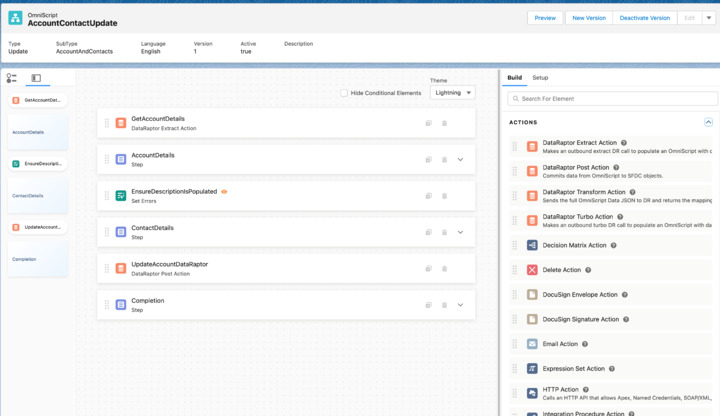Click the Preview button
Image resolution: width=720 pixels, height=416 pixels.
[x=545, y=18]
